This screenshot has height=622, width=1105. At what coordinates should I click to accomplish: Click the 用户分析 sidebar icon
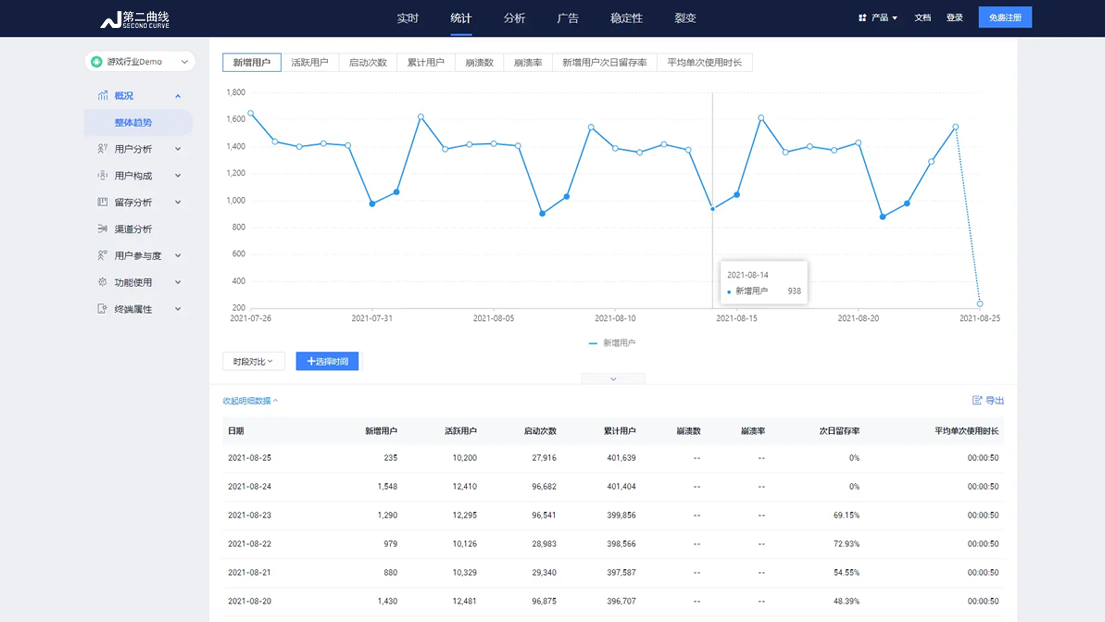click(x=102, y=149)
